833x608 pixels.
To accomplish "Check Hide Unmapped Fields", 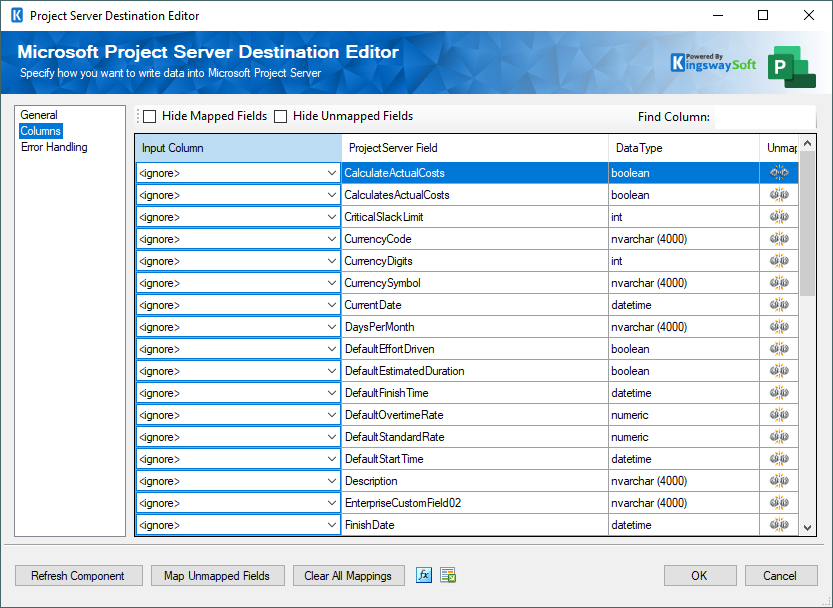I will pos(280,116).
